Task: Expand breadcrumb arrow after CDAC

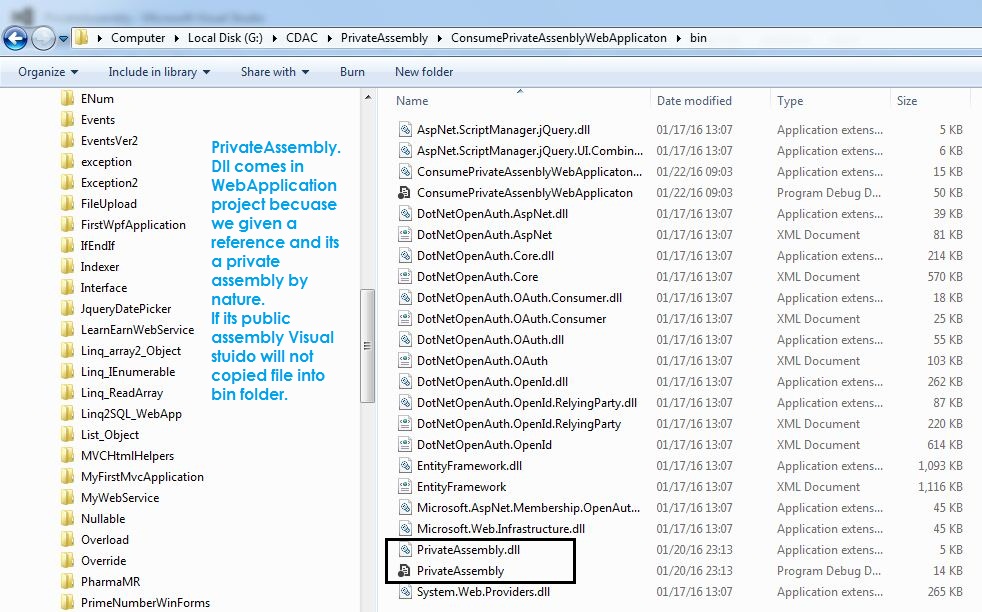Action: (329, 38)
